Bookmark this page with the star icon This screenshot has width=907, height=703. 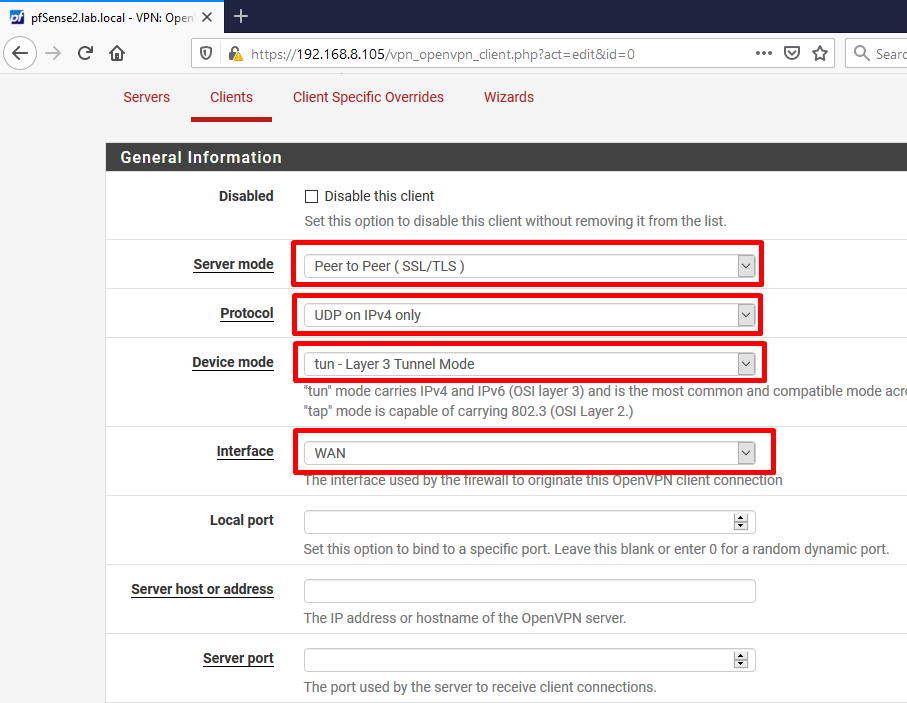[x=820, y=53]
